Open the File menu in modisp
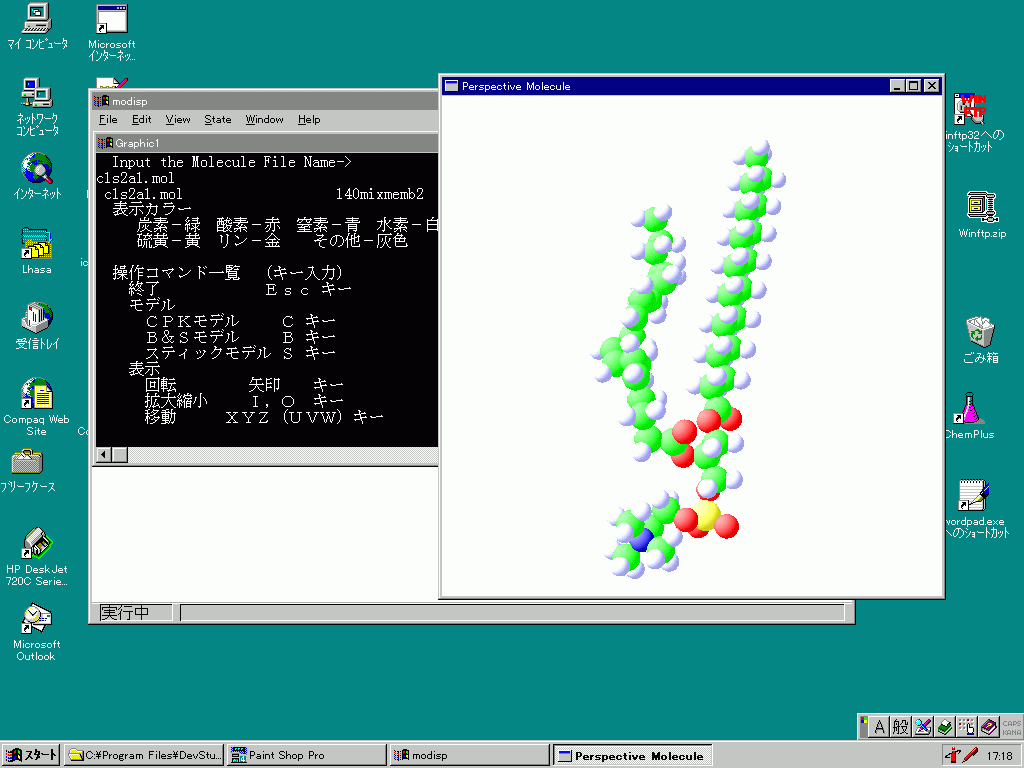The width and height of the screenshot is (1024, 768). pos(108,120)
